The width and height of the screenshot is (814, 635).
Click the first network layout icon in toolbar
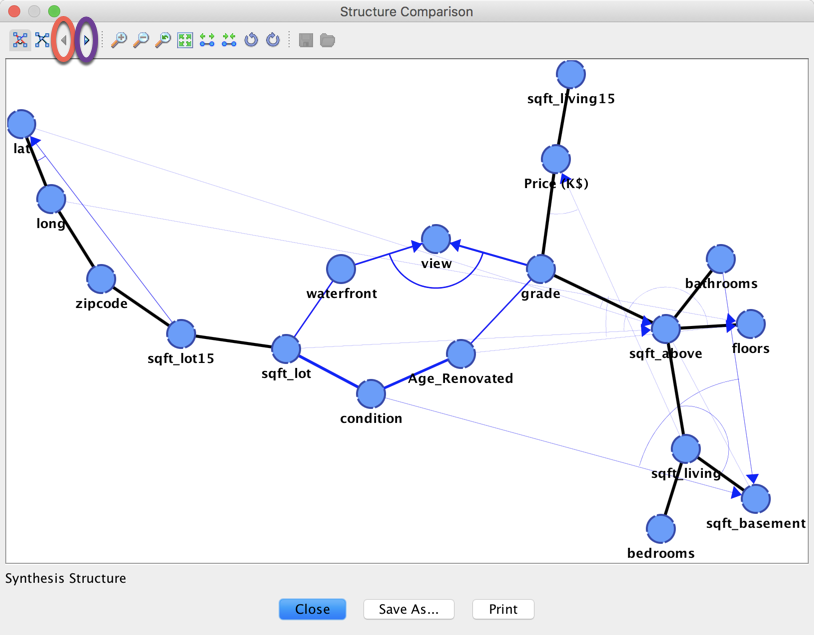click(20, 40)
